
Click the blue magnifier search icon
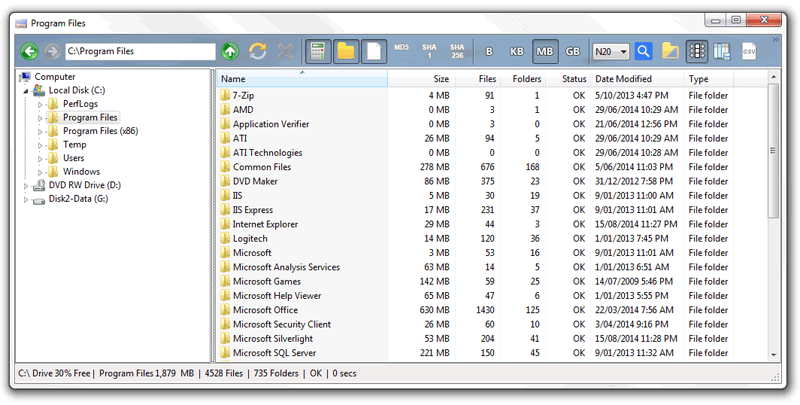pos(644,51)
